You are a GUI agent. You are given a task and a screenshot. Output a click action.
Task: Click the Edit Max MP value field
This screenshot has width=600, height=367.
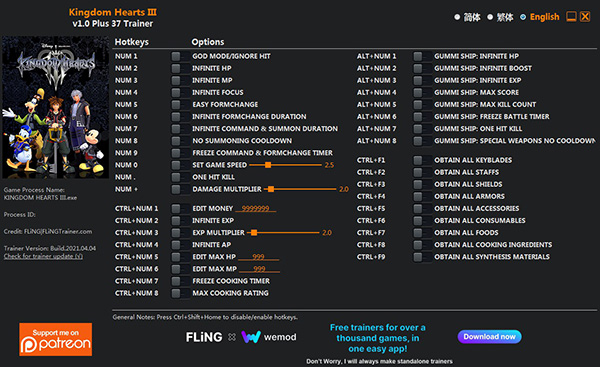(x=259, y=269)
